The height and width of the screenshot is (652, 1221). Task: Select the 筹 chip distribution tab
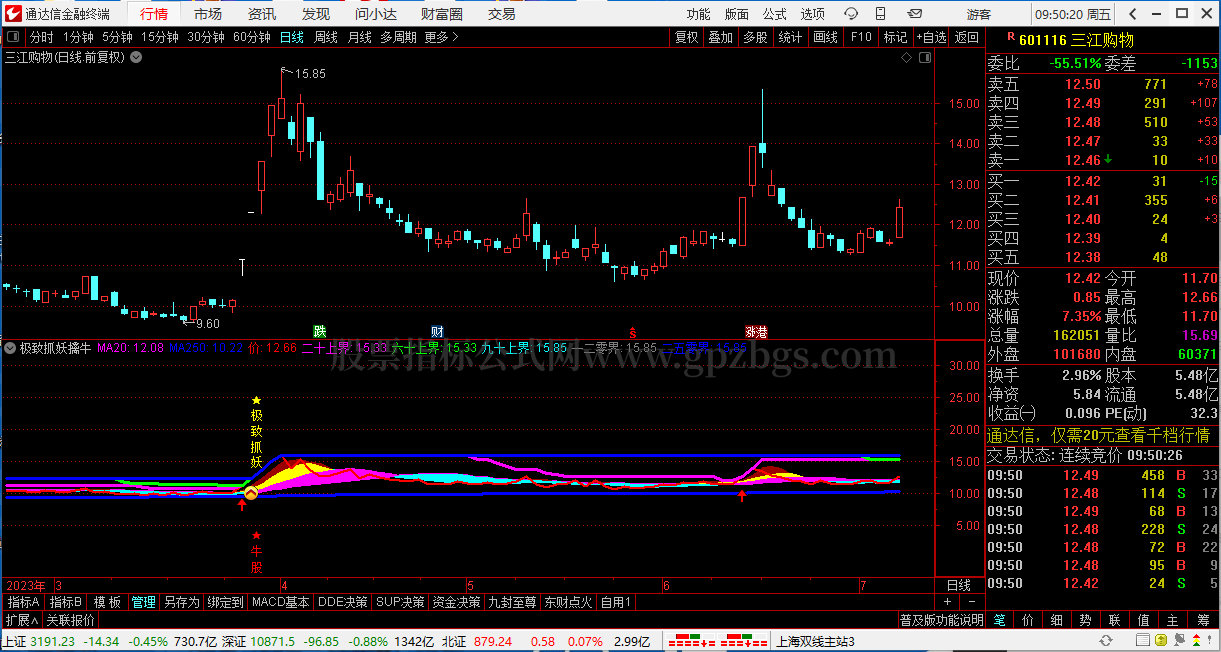1203,620
